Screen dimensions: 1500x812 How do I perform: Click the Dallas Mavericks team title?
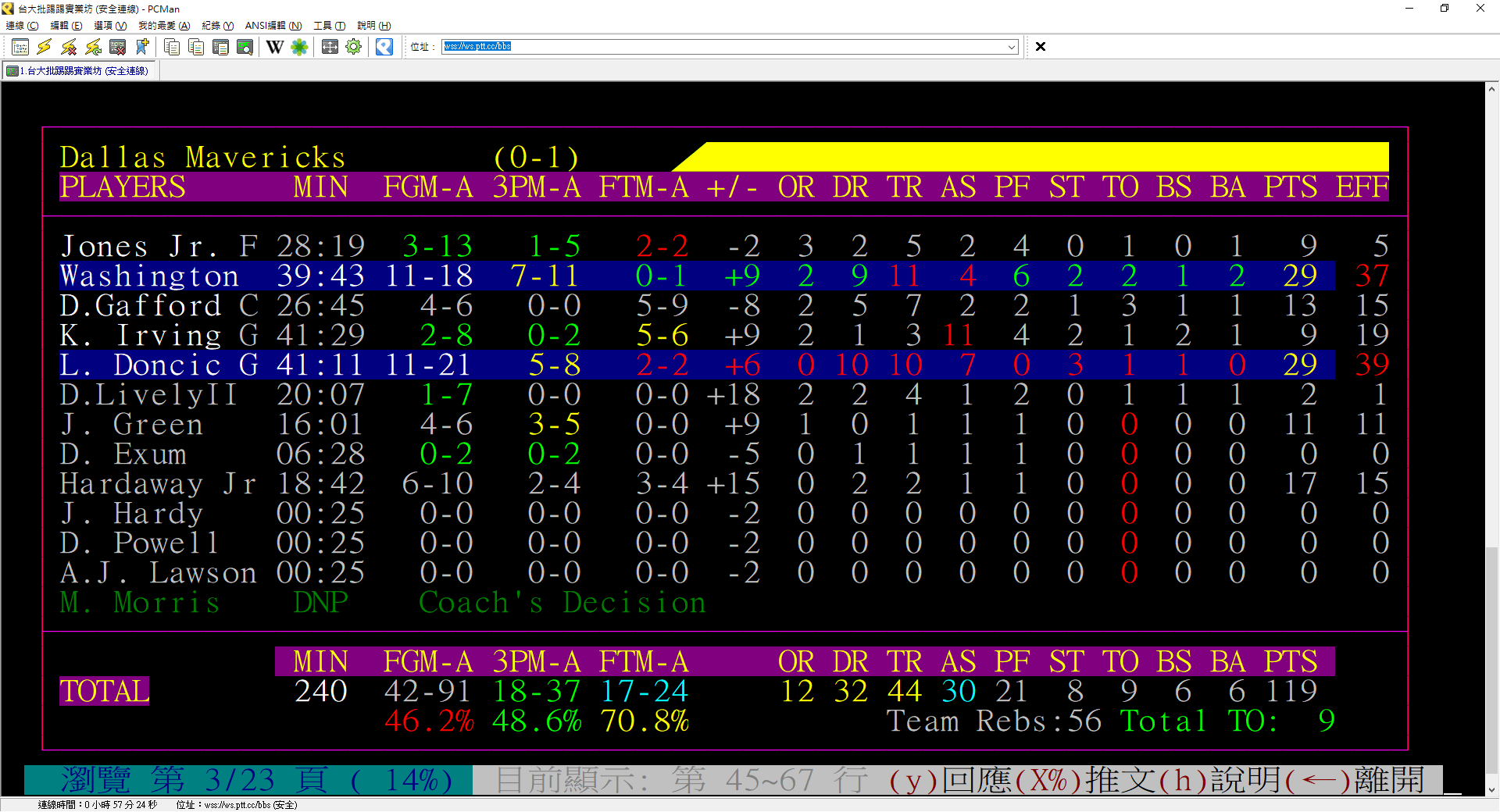coord(202,158)
